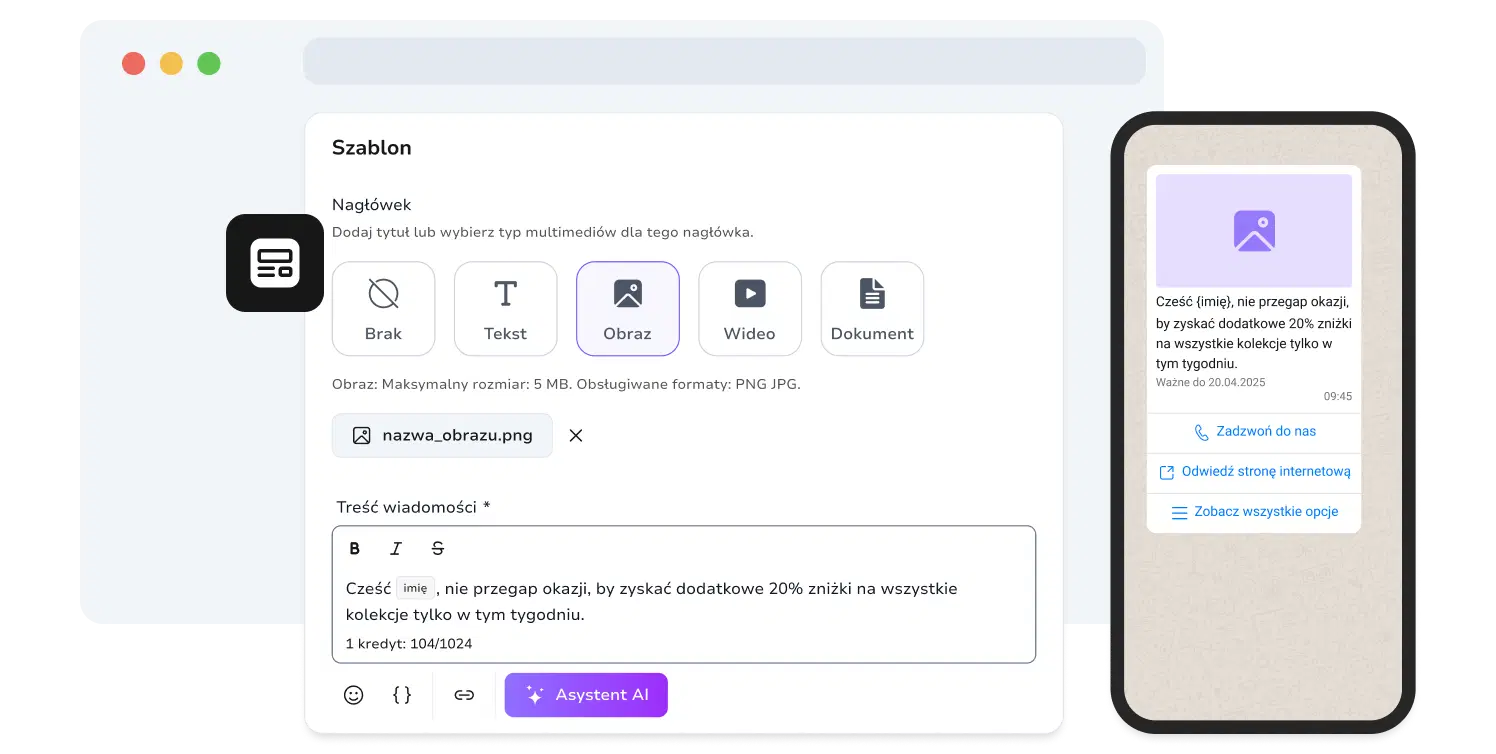Image resolution: width=1496 pixels, height=754 pixels.
Task: Tap Zadzwoń do nas in phone preview
Action: [1254, 432]
